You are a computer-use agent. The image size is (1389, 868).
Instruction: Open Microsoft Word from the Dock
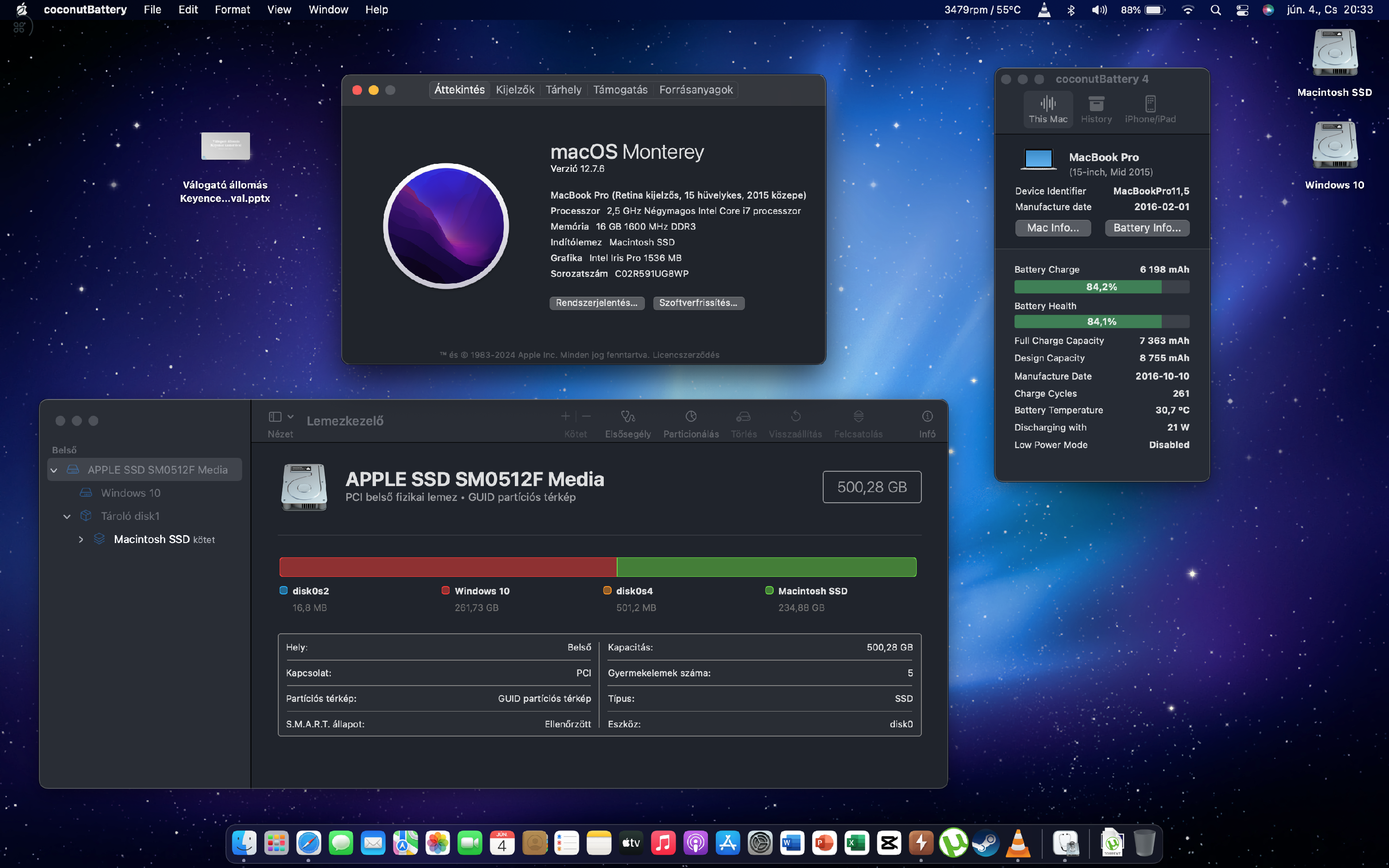click(792, 843)
